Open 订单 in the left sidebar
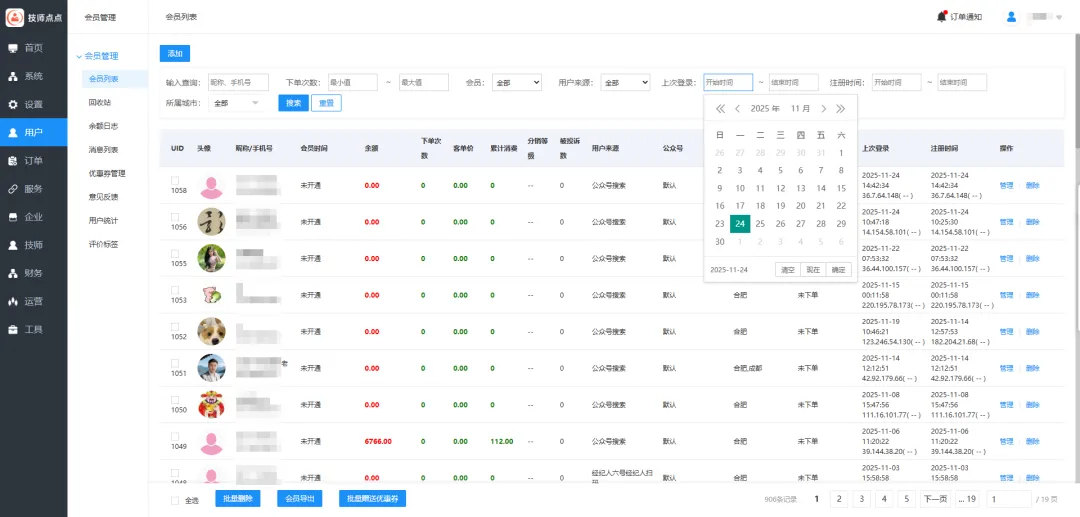Viewport: 1080px width, 517px height. click(x=33, y=160)
